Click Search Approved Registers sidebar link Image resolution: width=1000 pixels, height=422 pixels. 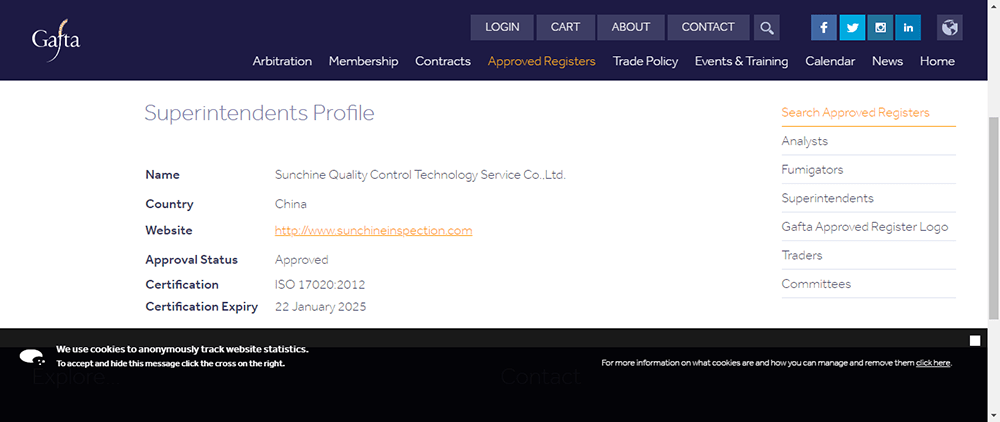click(855, 113)
